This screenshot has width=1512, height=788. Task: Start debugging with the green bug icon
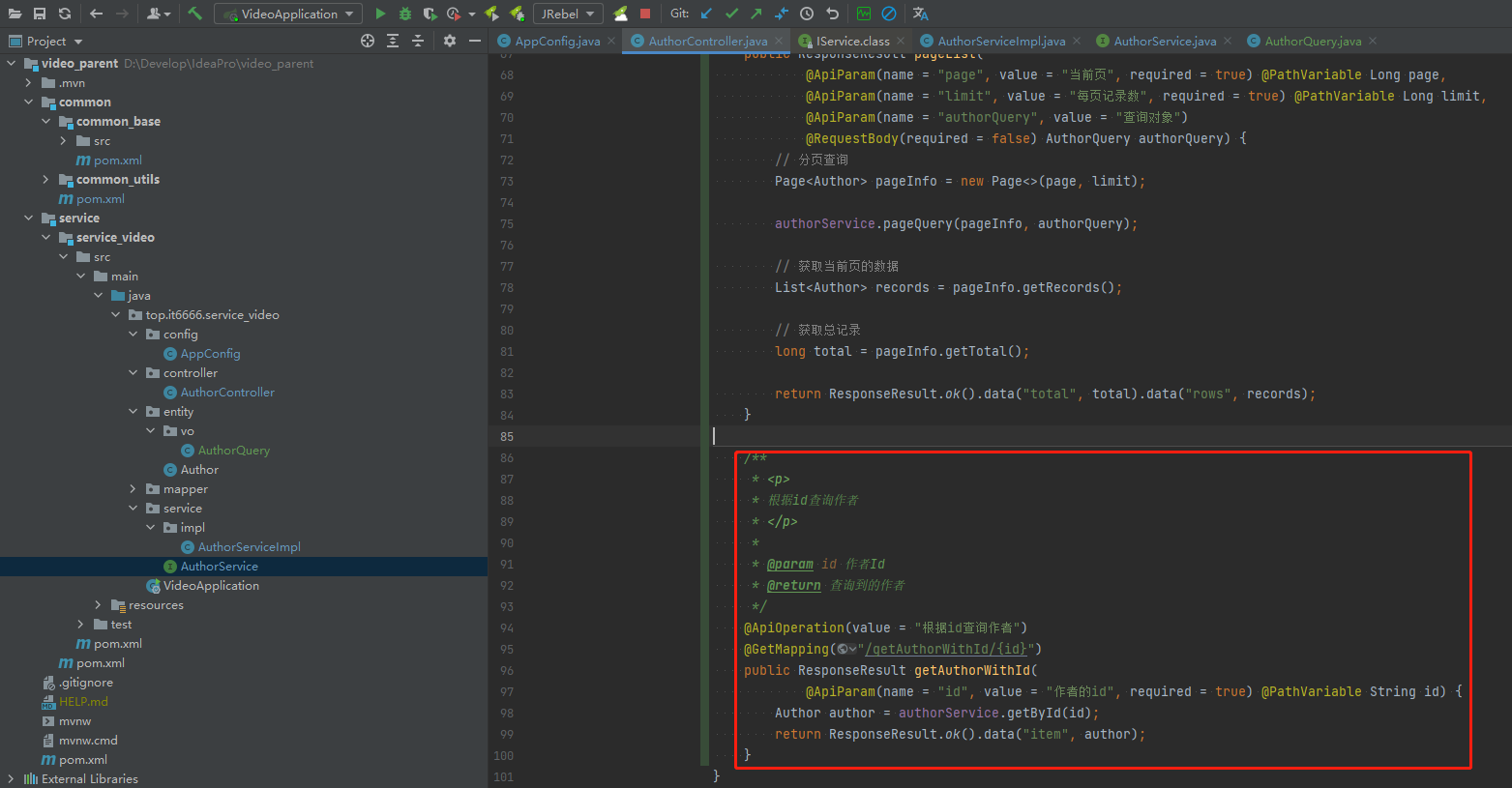pyautogui.click(x=405, y=14)
